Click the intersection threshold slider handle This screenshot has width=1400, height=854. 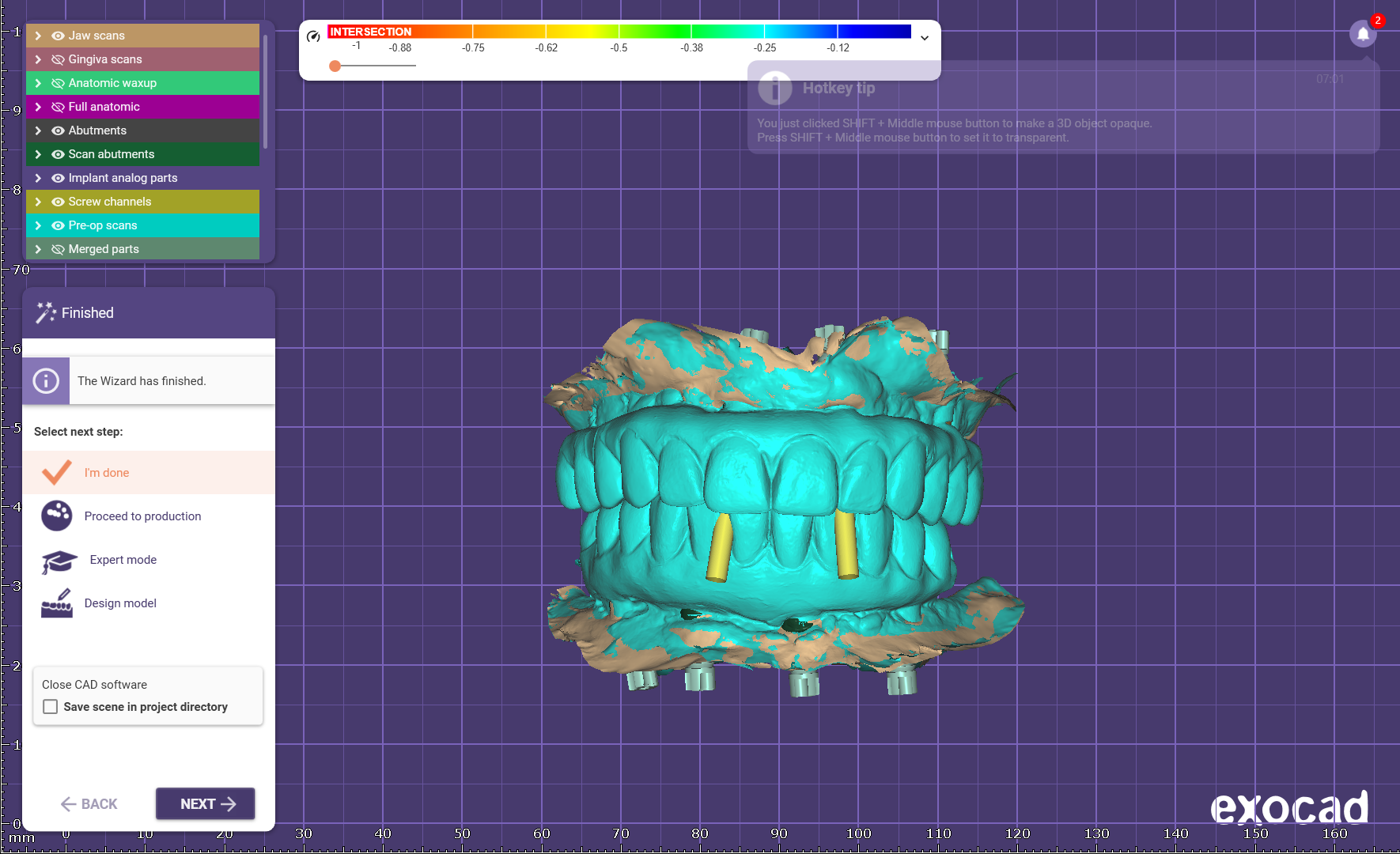click(x=335, y=66)
